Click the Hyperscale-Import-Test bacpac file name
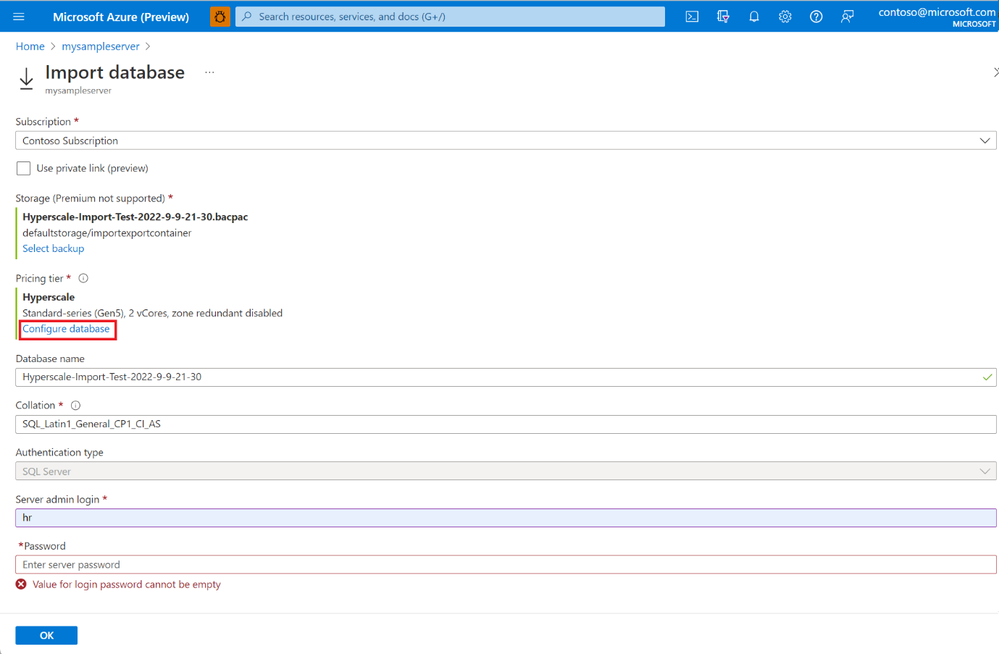The image size is (999, 654). coord(135,217)
